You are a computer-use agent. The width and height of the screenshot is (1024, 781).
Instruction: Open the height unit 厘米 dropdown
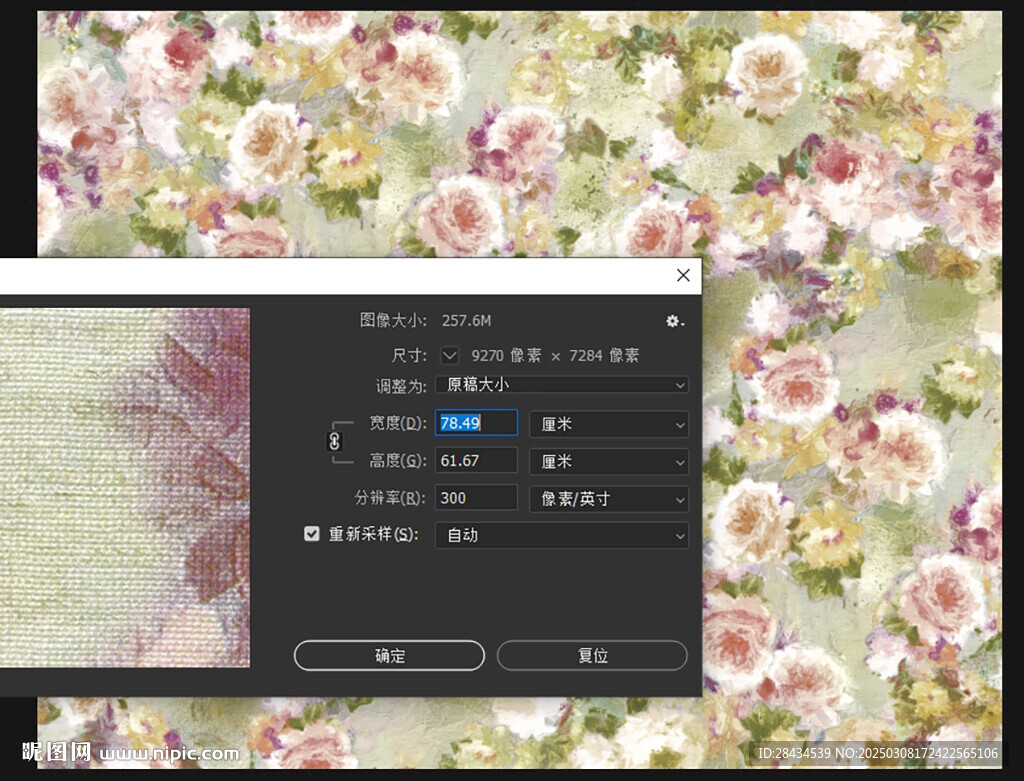[609, 461]
